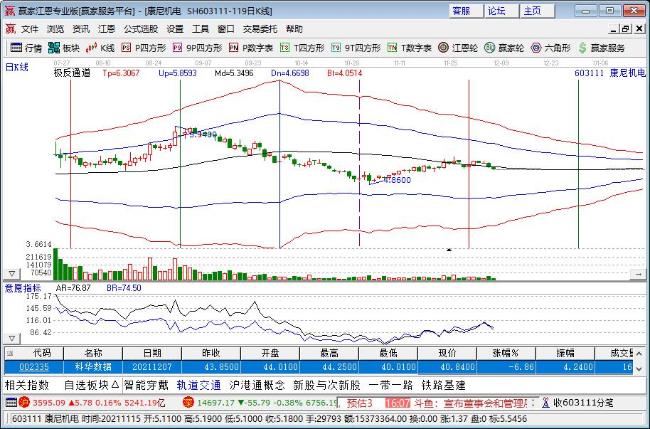Sort table by 日期 column header
This screenshot has height=429, width=650.
(152, 353)
